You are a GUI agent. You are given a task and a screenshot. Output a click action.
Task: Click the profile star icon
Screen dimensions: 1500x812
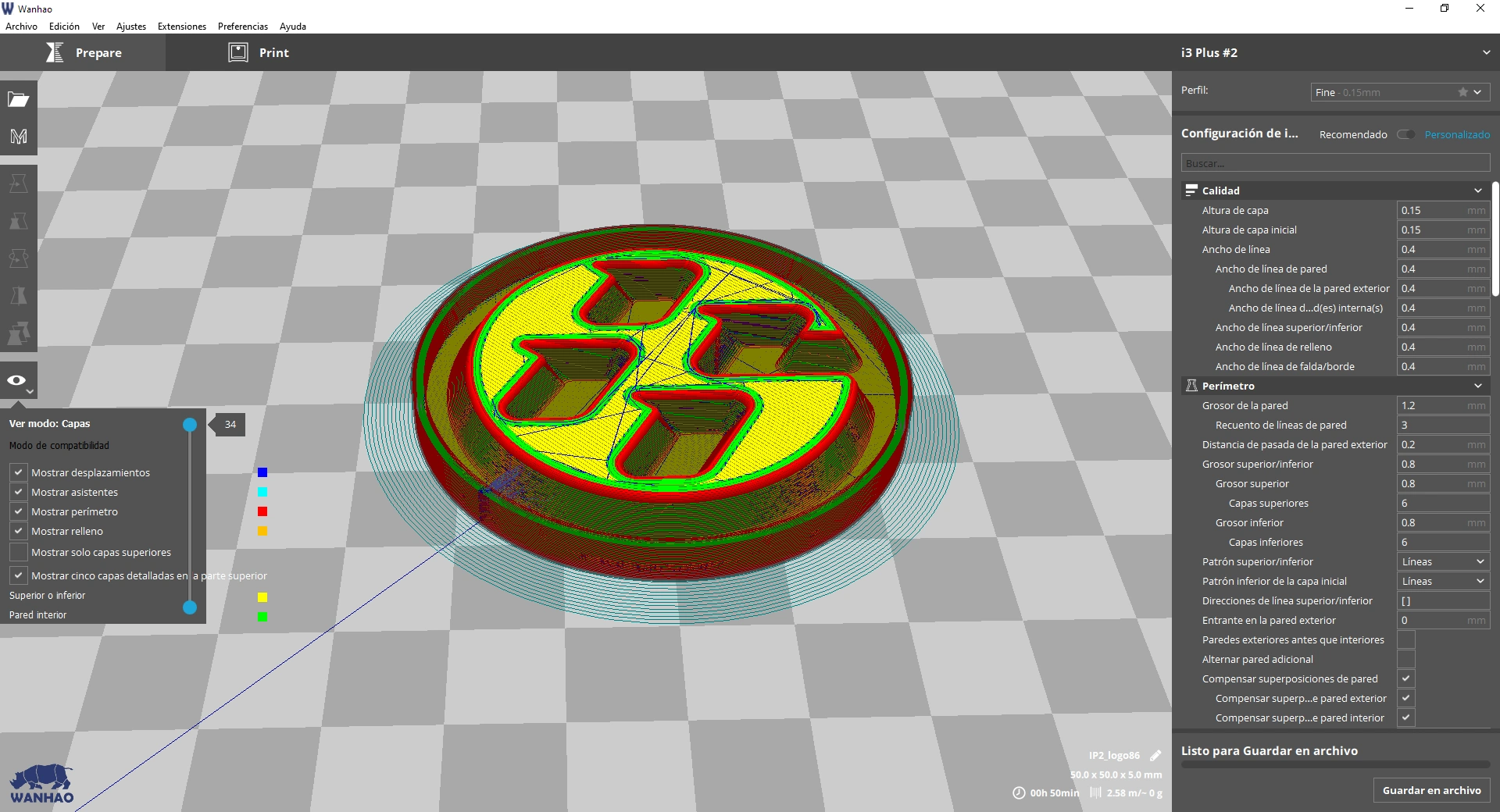pos(1462,92)
